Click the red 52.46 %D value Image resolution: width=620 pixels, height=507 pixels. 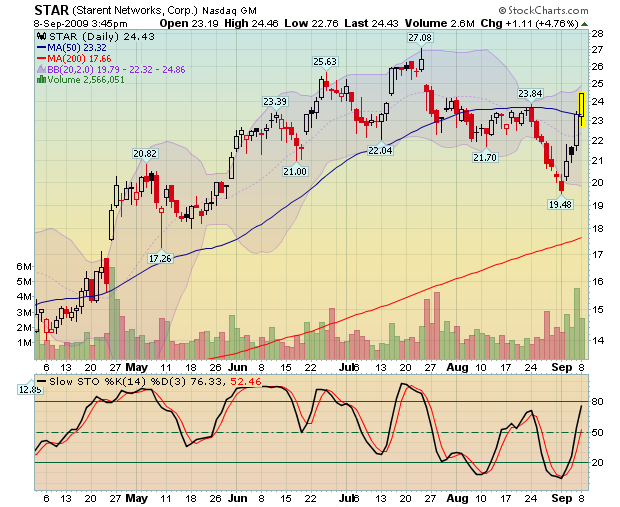tap(246, 382)
